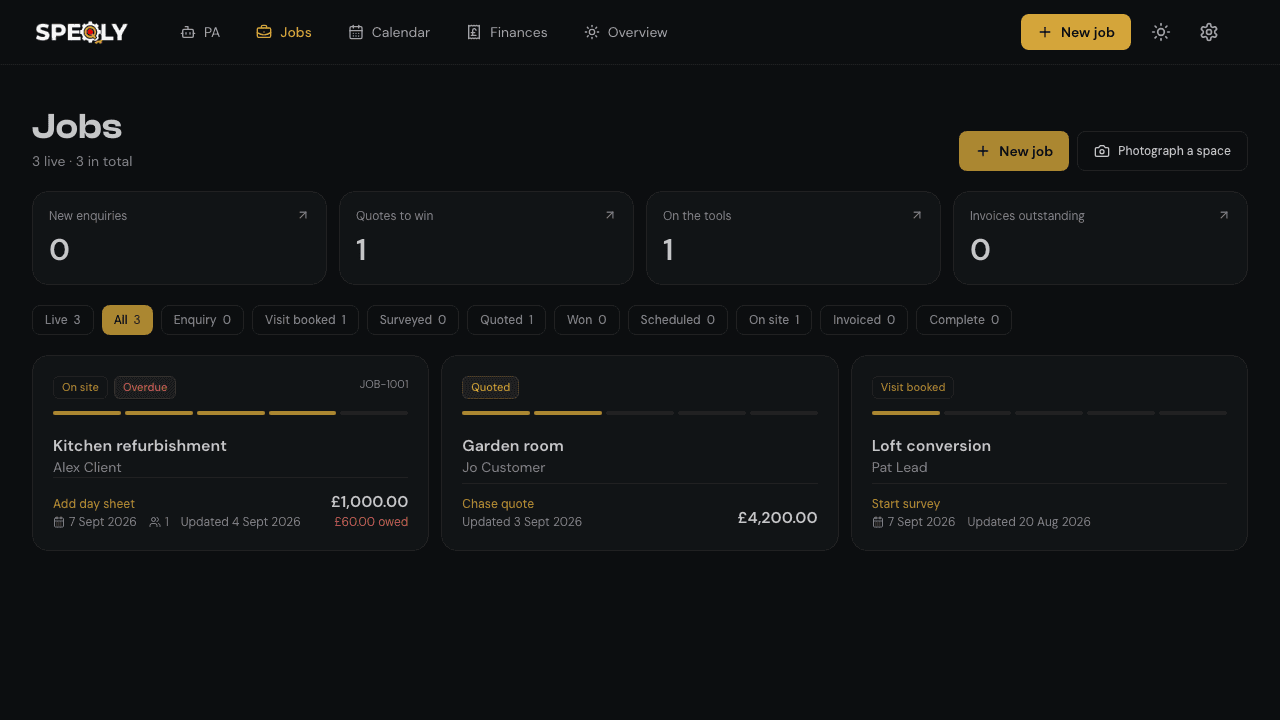Select the On site filter chip
Viewport: 1280px width, 720px height.
774,320
